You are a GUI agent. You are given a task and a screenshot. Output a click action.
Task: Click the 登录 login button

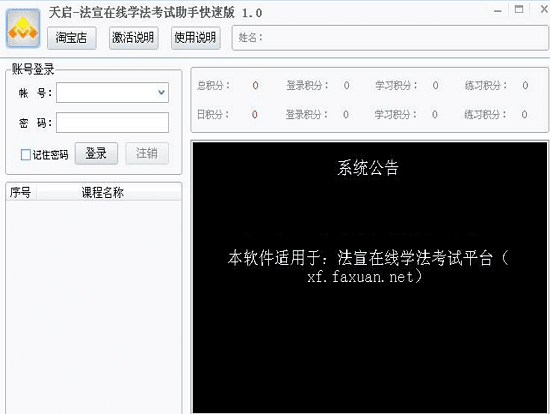[x=96, y=153]
